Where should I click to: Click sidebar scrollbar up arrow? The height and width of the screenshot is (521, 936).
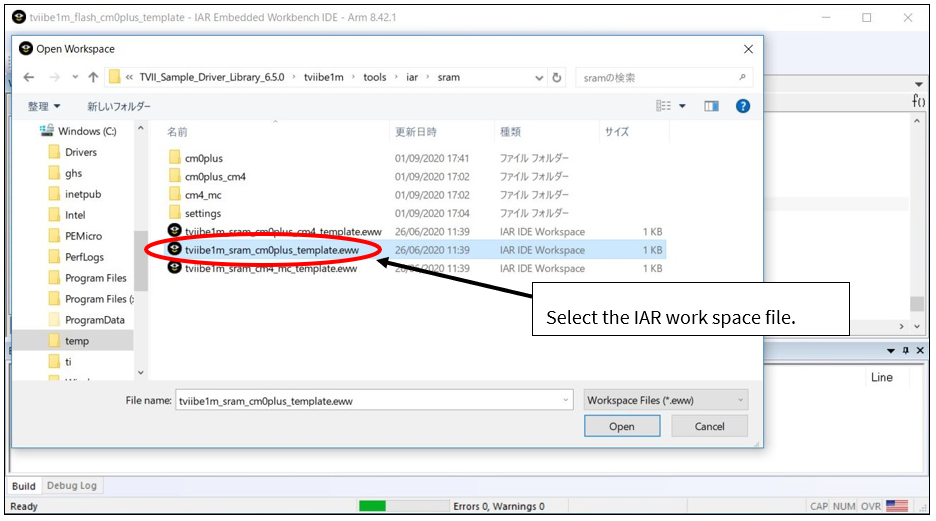(141, 128)
